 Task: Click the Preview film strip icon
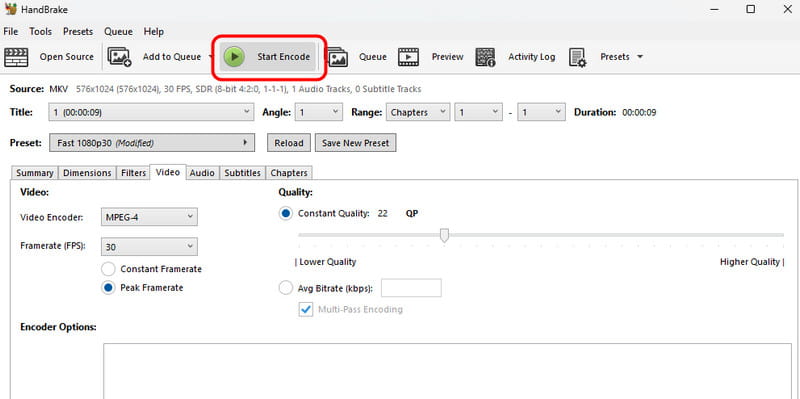(408, 57)
